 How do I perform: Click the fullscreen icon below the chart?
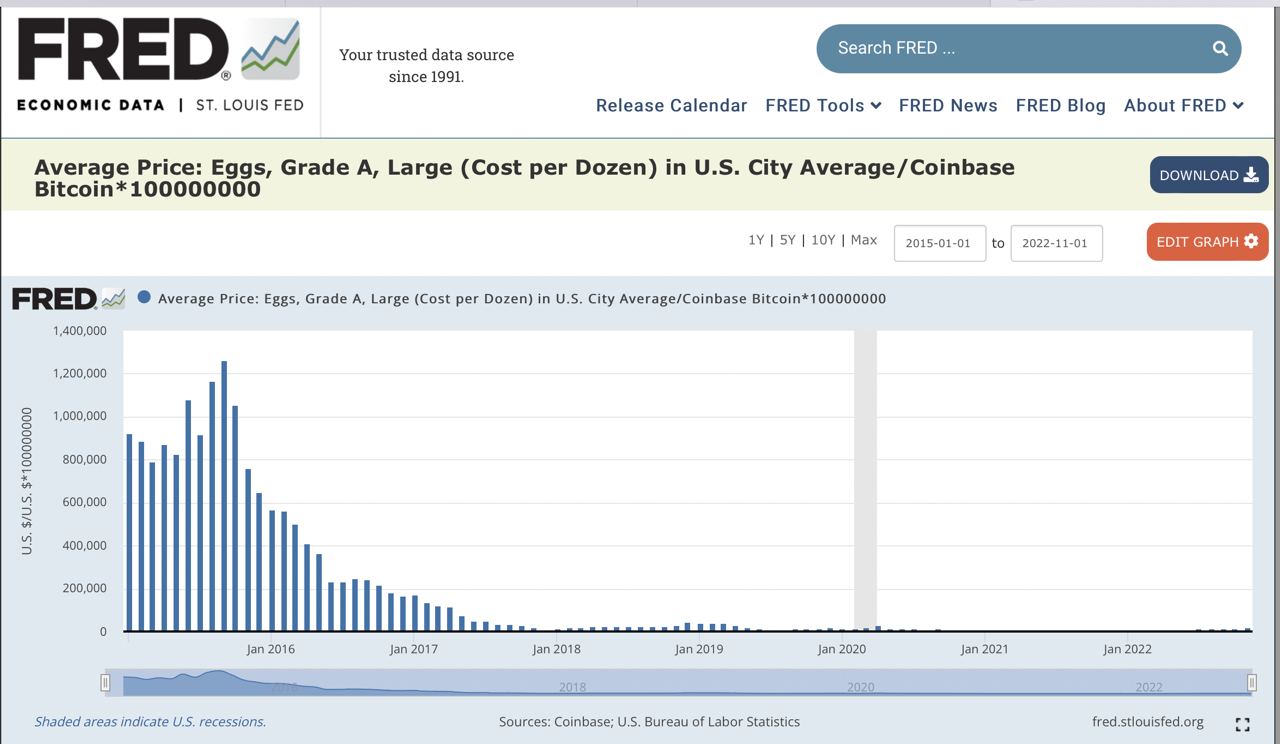[x=1243, y=725]
